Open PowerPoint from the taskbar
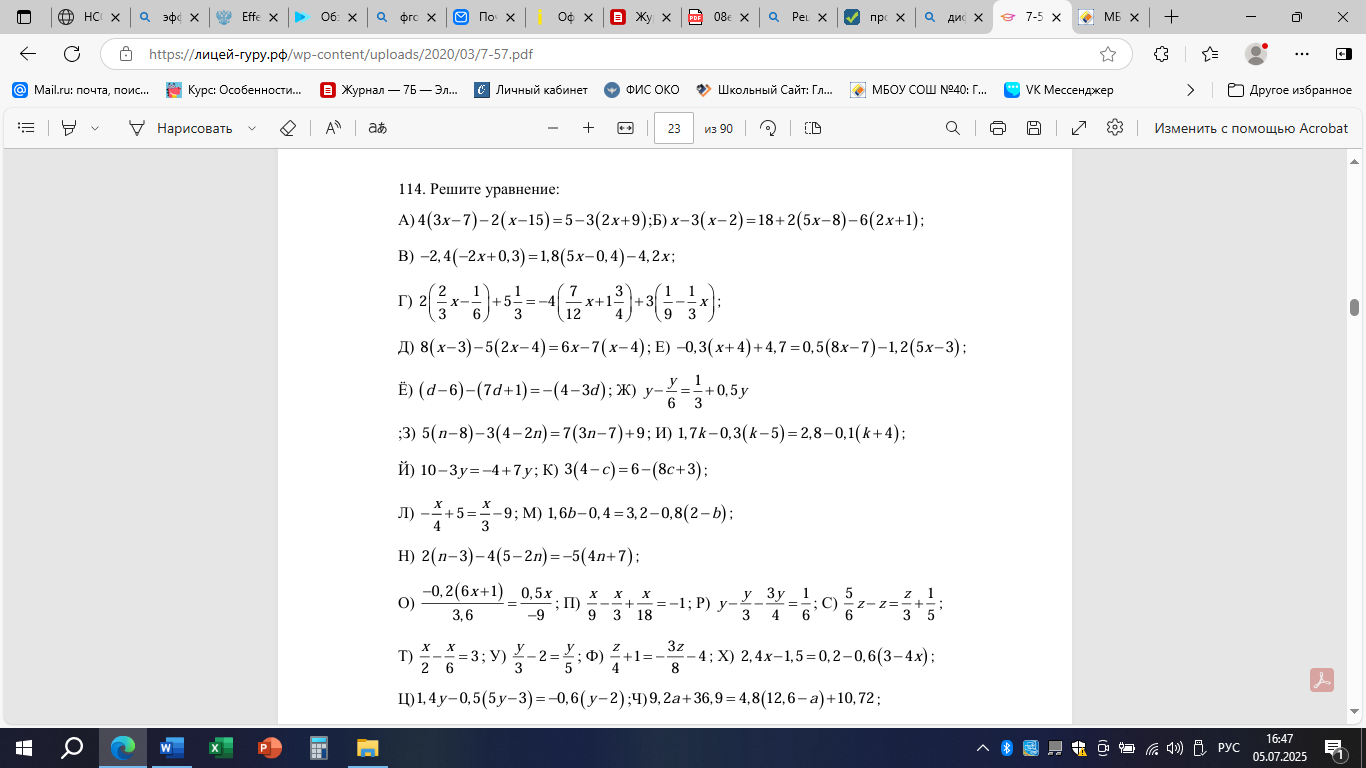 coord(270,747)
